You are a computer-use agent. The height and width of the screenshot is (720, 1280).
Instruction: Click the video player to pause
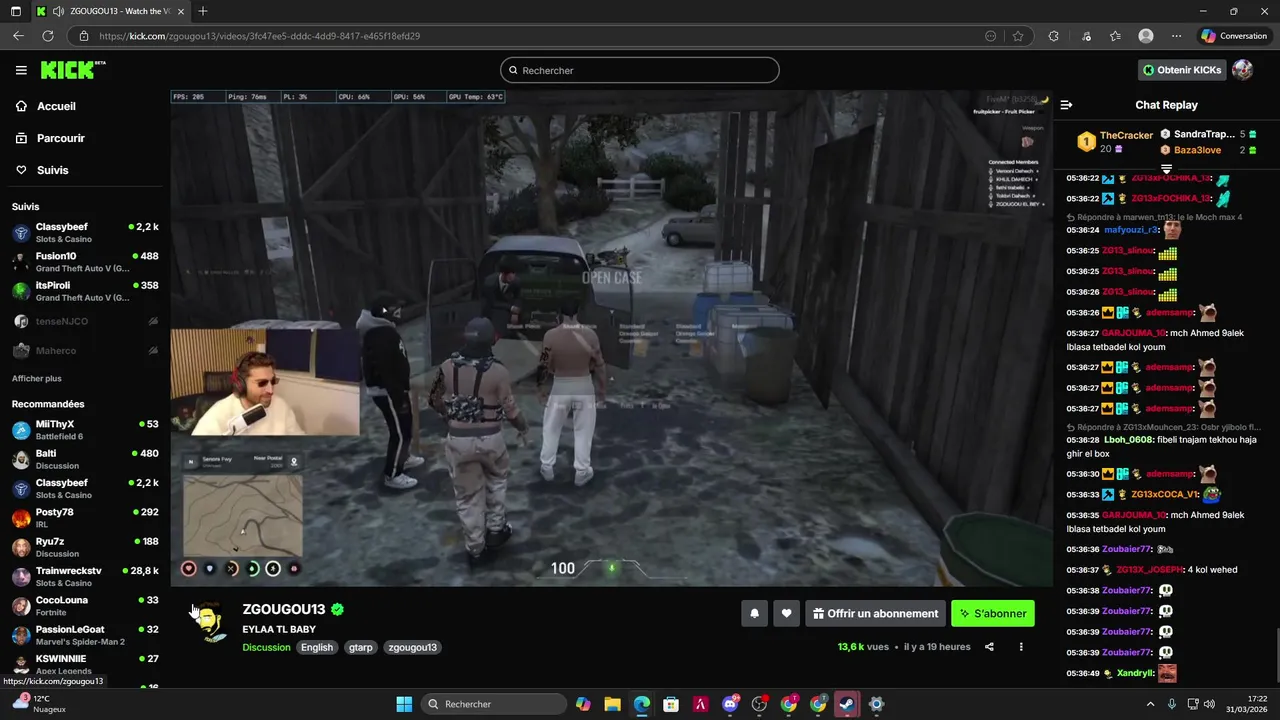pos(611,338)
